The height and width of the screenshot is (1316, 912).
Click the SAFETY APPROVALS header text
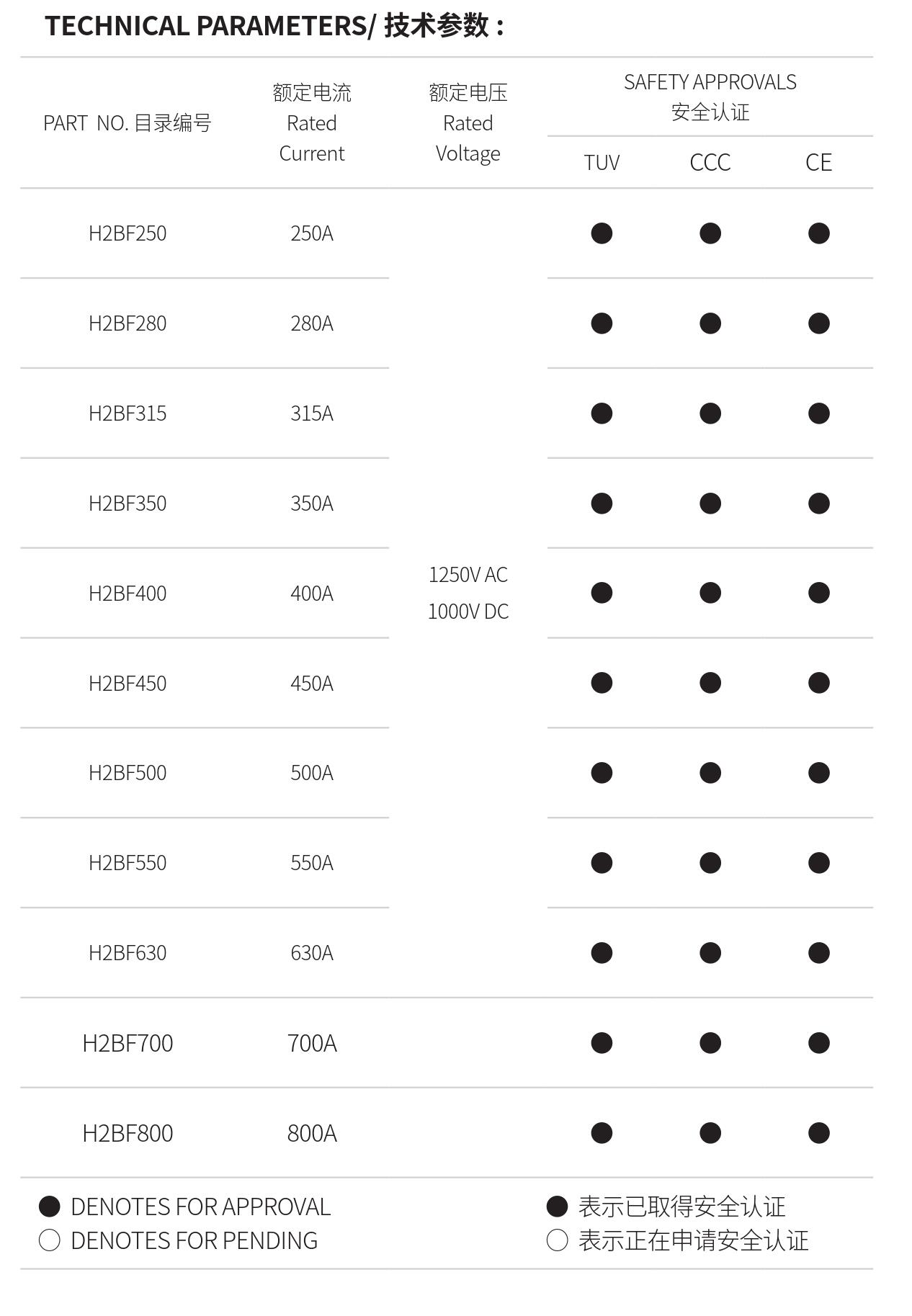[x=710, y=82]
